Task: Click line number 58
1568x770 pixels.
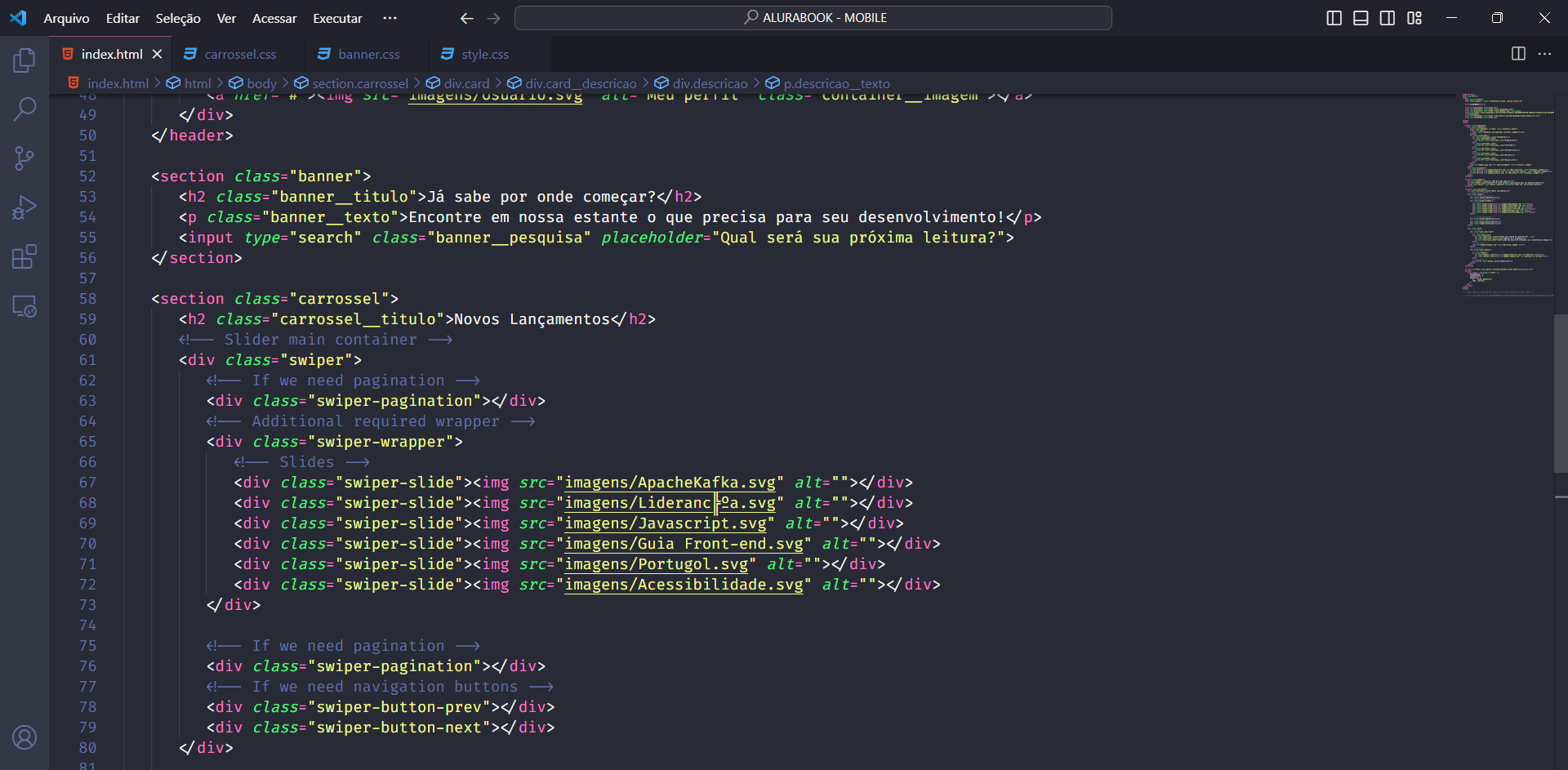Action: pyautogui.click(x=87, y=299)
